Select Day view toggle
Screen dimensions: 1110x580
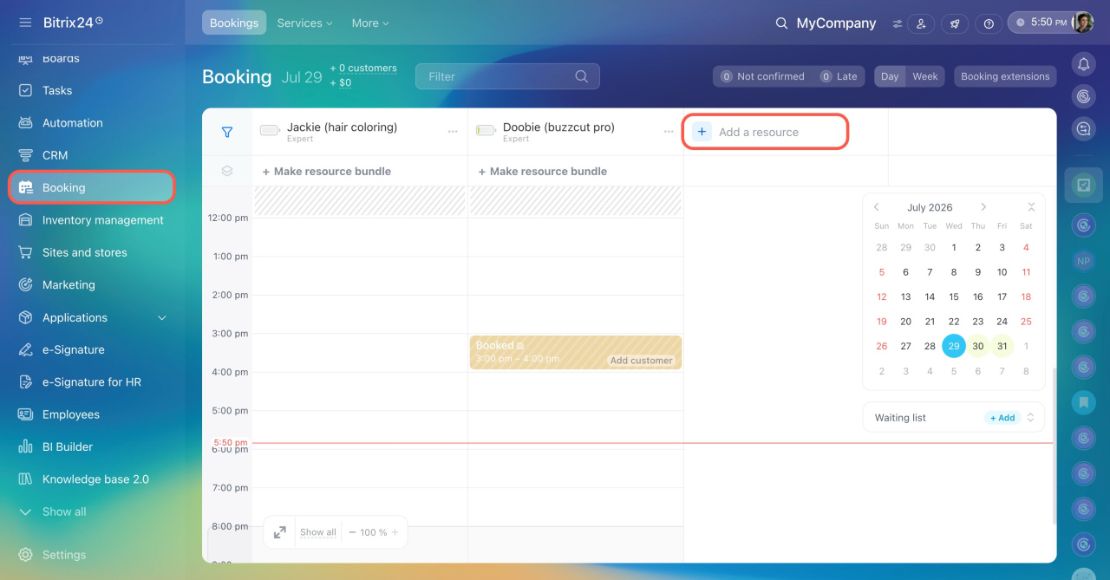click(x=890, y=76)
